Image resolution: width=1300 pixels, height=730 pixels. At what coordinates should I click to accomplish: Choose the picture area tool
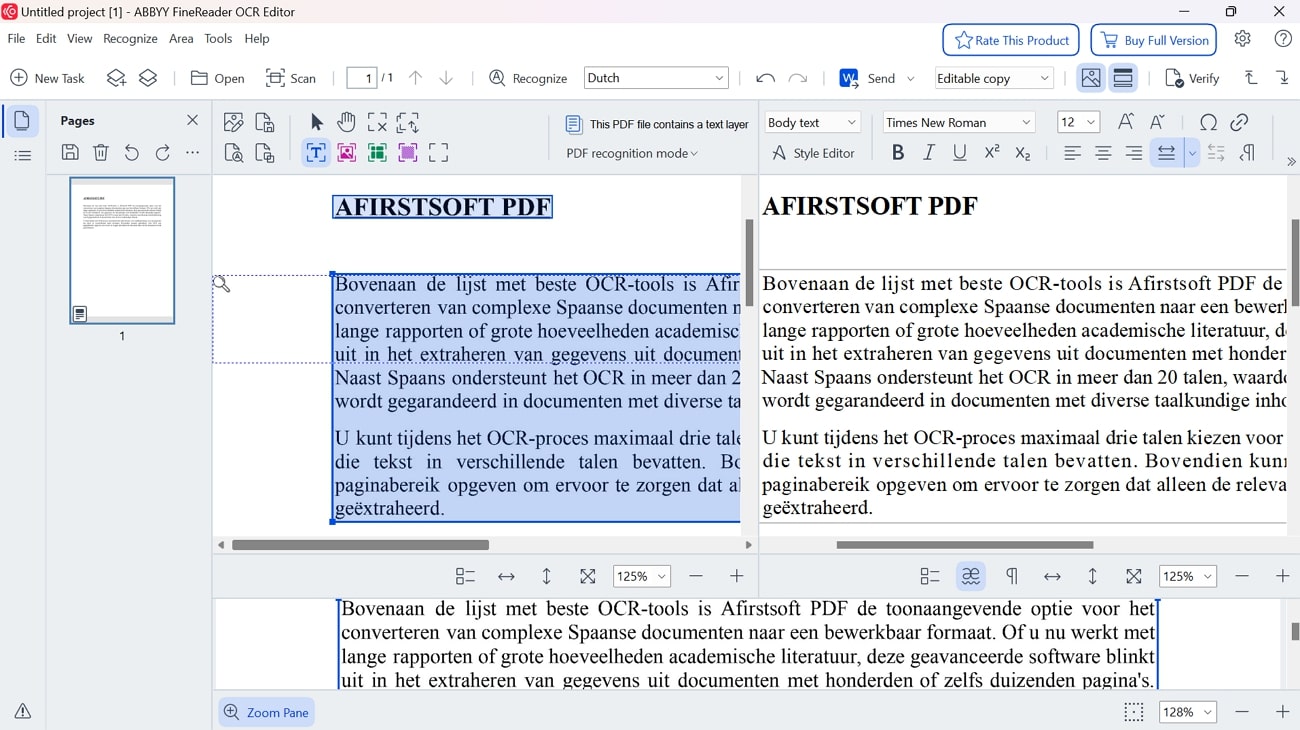347,153
